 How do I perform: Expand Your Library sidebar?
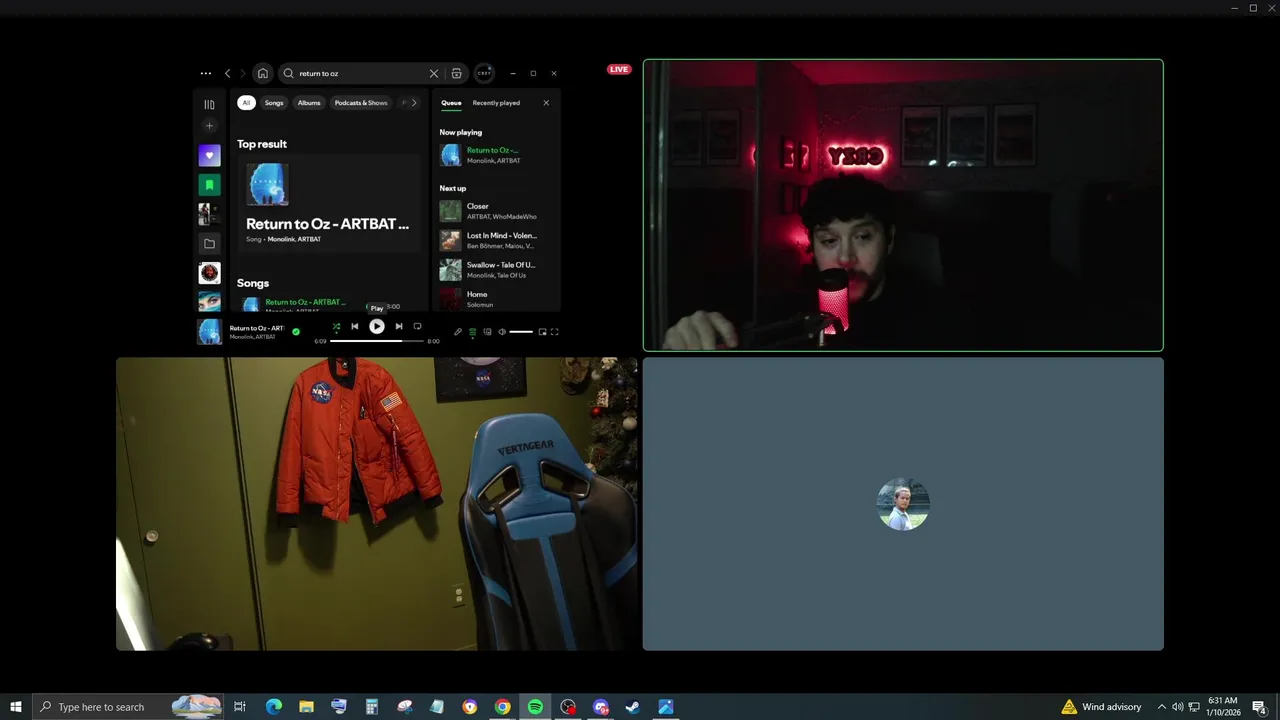[x=209, y=104]
